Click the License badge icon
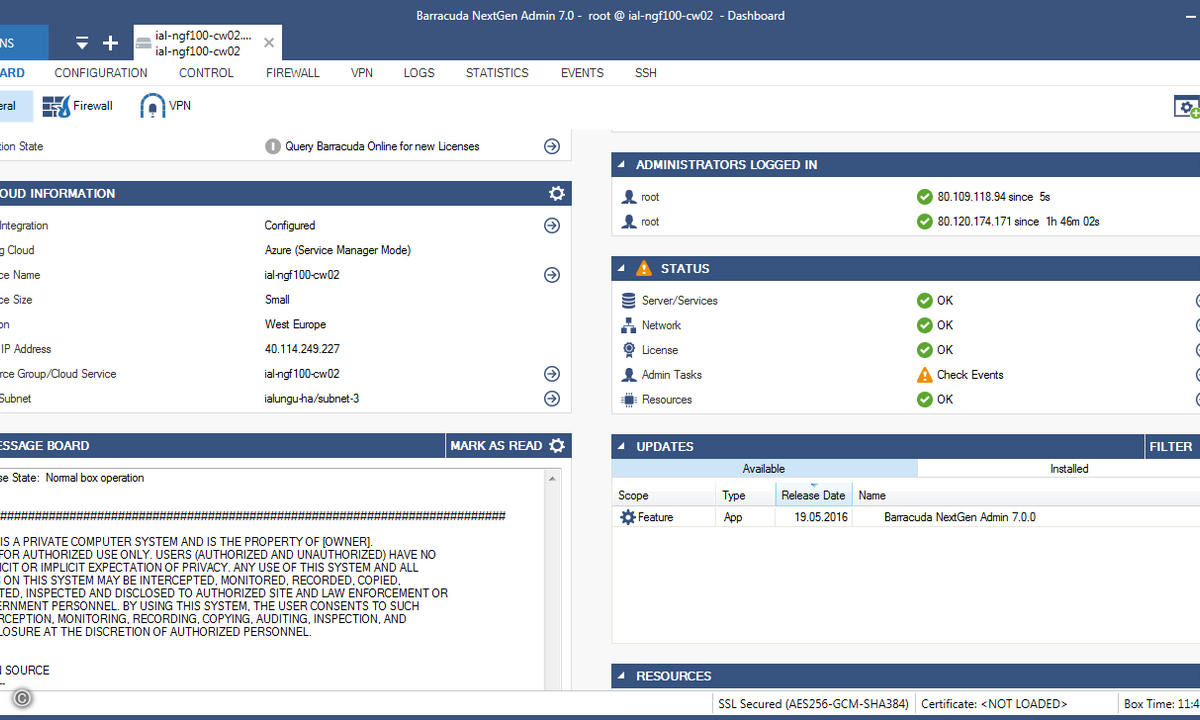 pos(629,350)
